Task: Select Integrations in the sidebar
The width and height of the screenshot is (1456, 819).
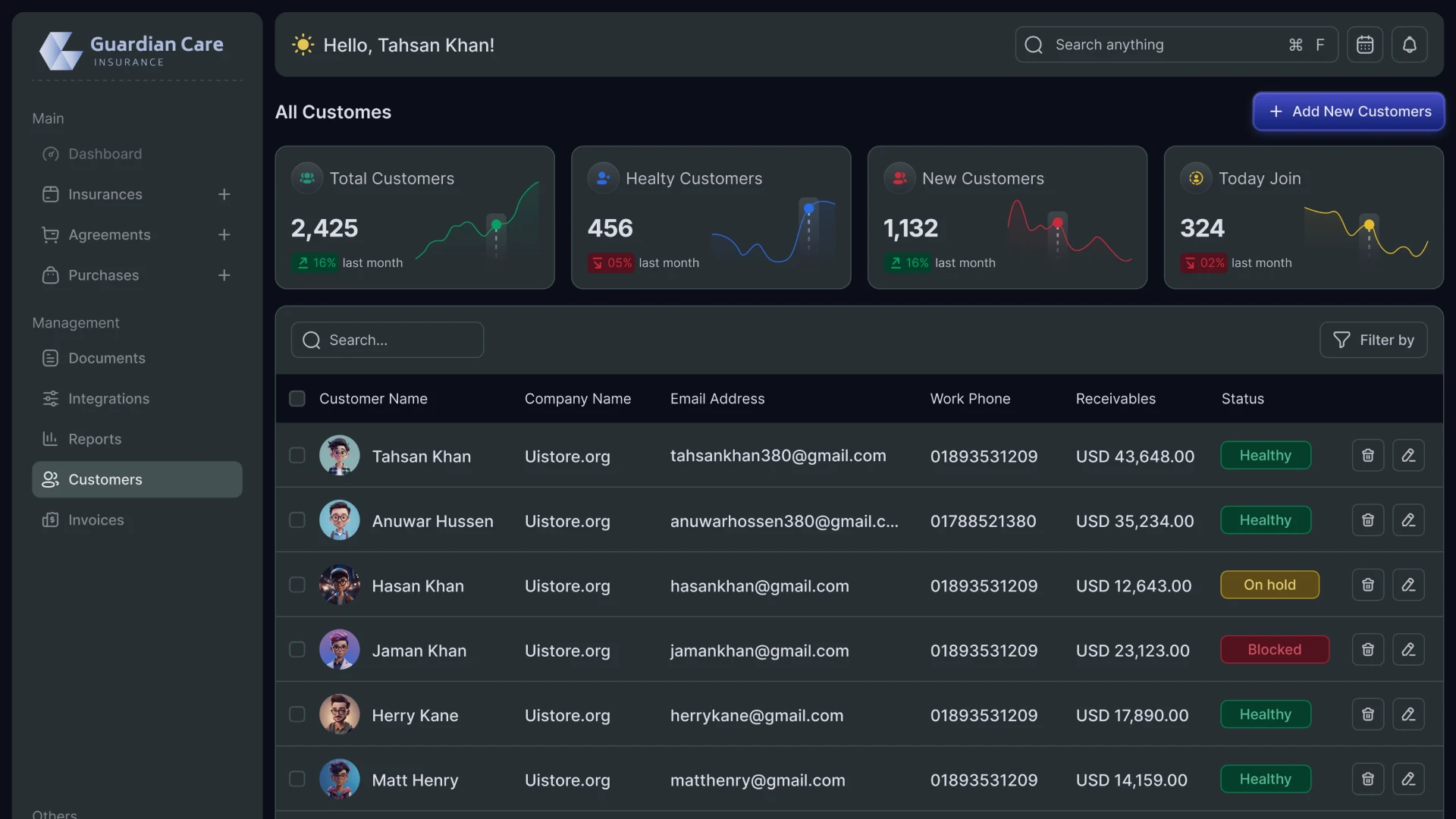Action: click(108, 398)
